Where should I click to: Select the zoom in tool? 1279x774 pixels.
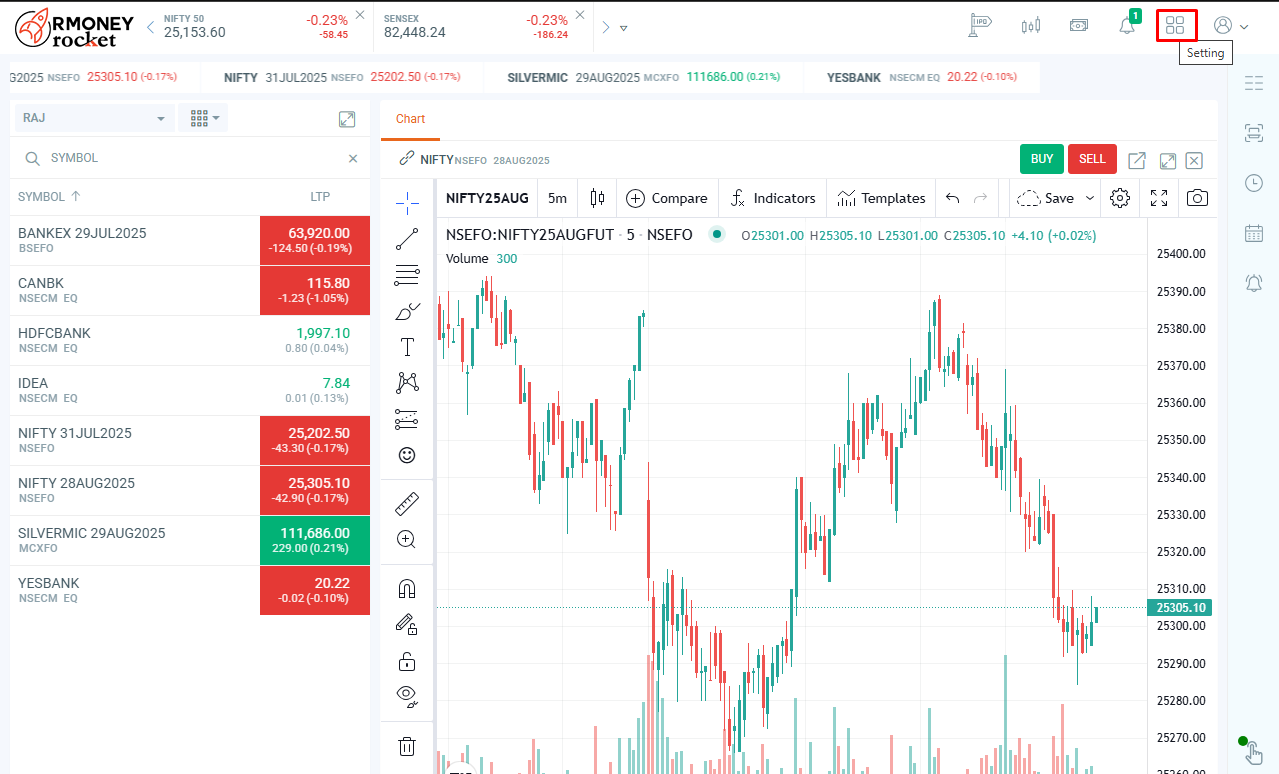pyautogui.click(x=407, y=540)
